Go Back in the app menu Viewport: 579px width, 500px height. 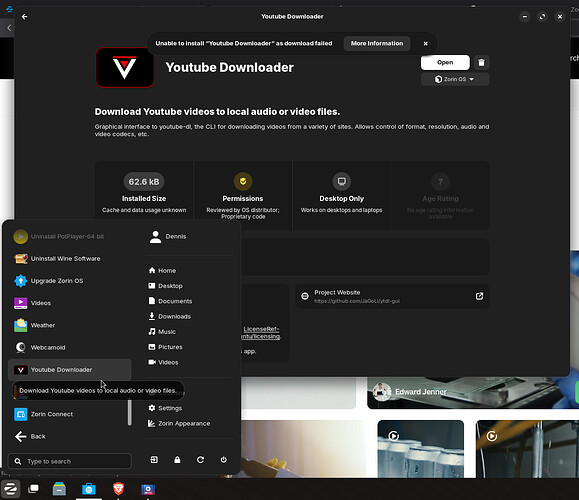tap(69, 436)
